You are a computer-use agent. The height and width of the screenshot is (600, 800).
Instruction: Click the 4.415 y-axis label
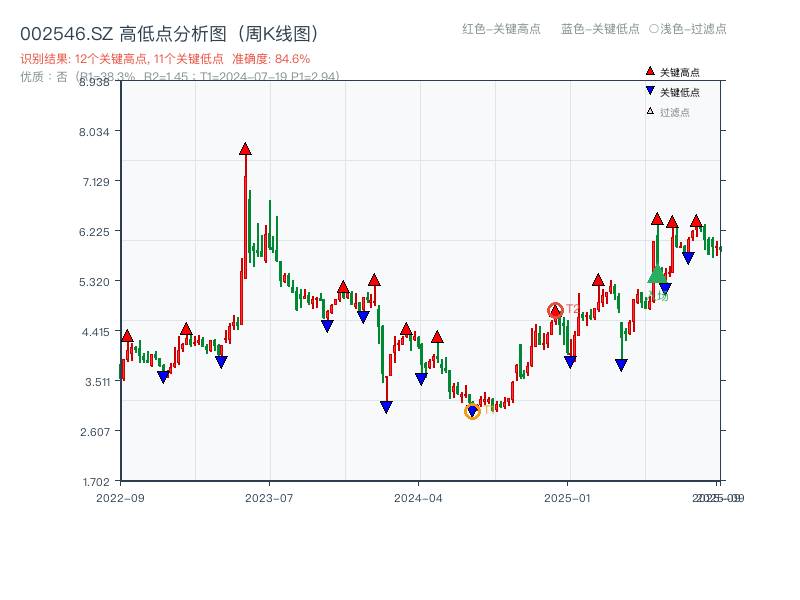95,332
